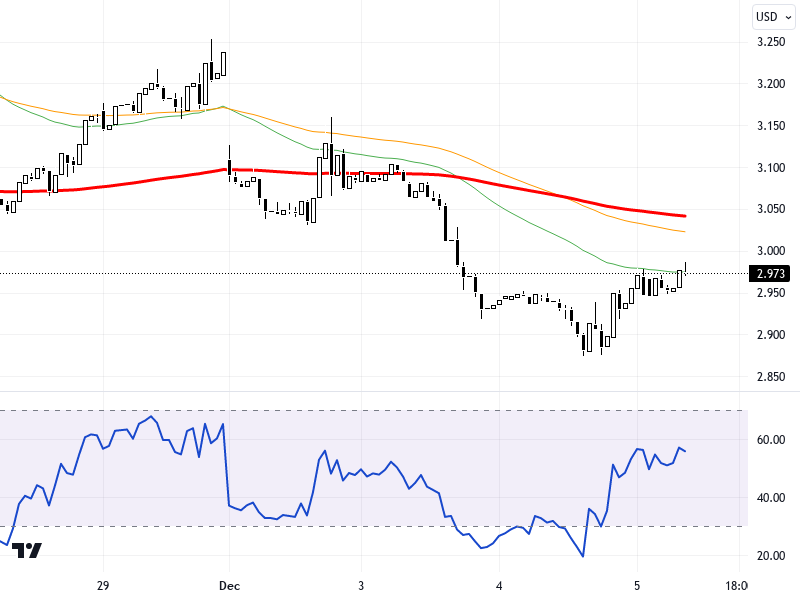Image resolution: width=800 pixels, height=600 pixels.
Task: Click the date label 5 on time axis
Action: pos(637,585)
